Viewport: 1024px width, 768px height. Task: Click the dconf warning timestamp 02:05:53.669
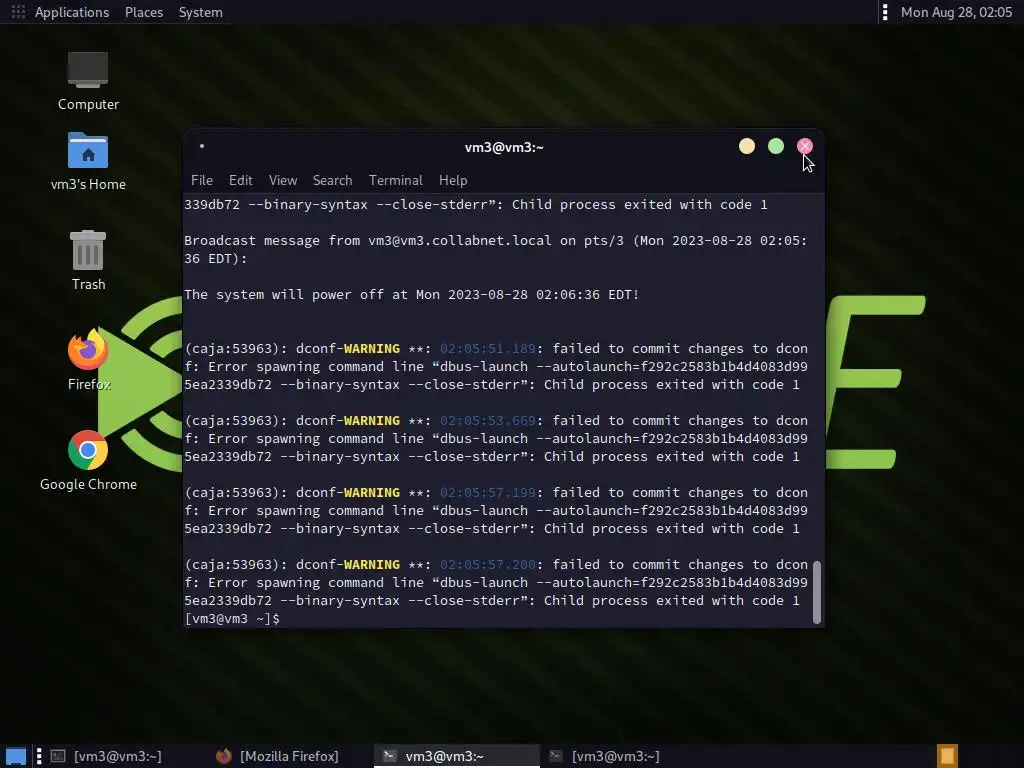pos(487,421)
